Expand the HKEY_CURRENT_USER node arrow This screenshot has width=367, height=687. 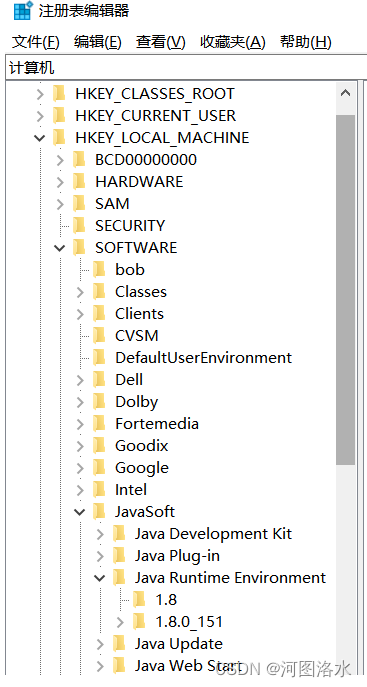tap(40, 116)
